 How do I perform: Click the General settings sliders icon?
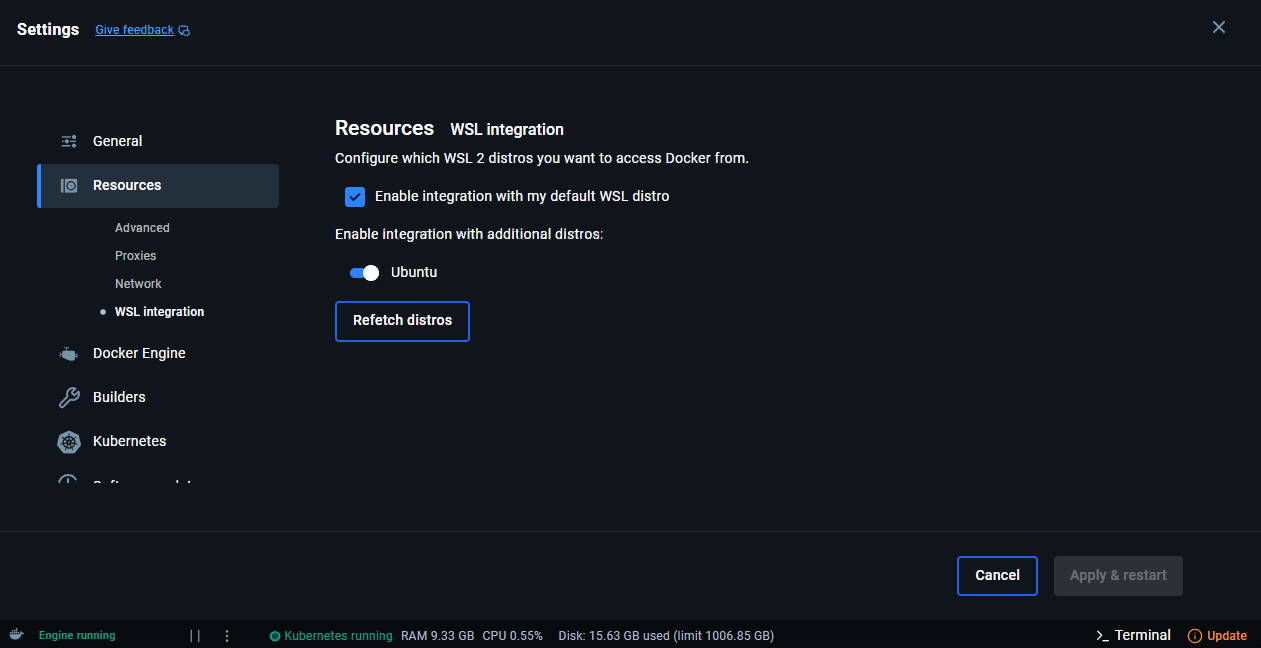pos(69,141)
